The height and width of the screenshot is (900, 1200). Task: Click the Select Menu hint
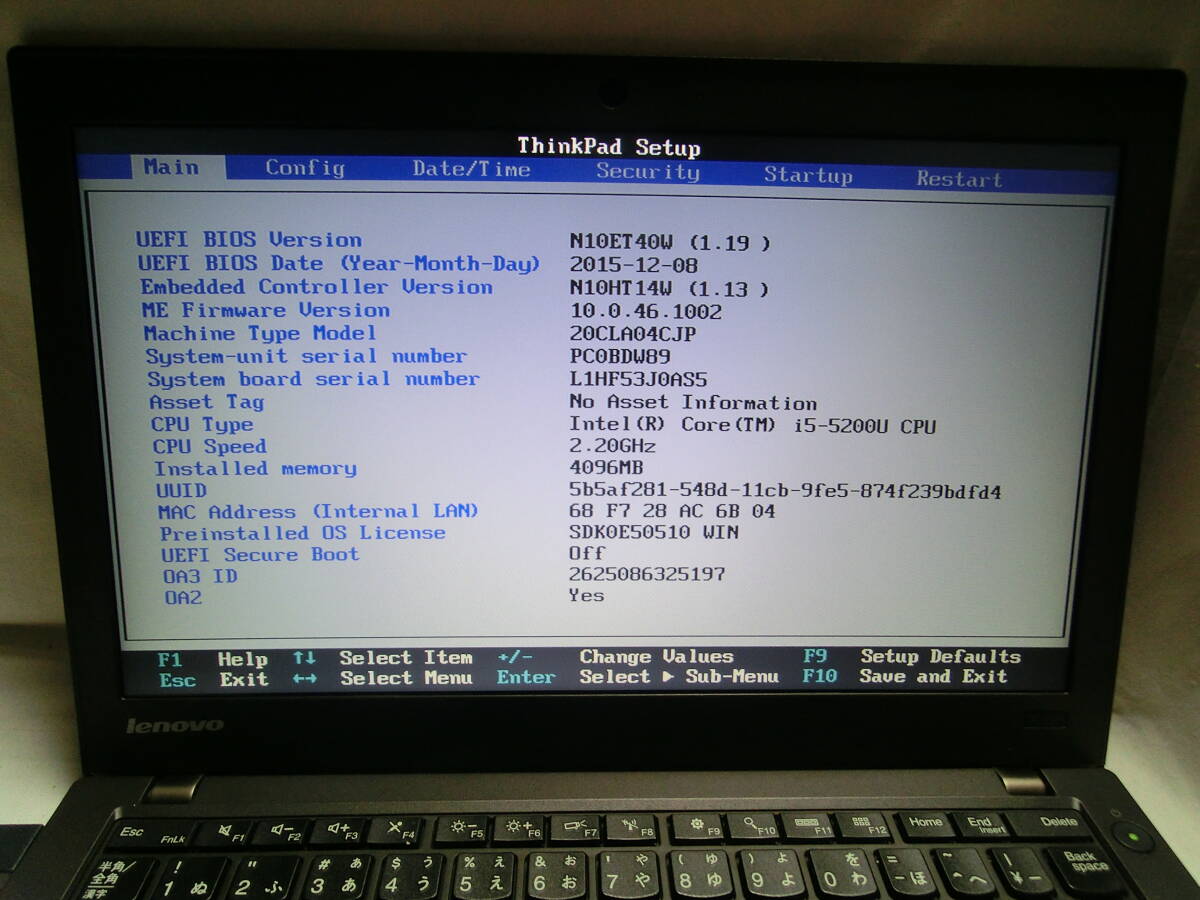click(383, 678)
